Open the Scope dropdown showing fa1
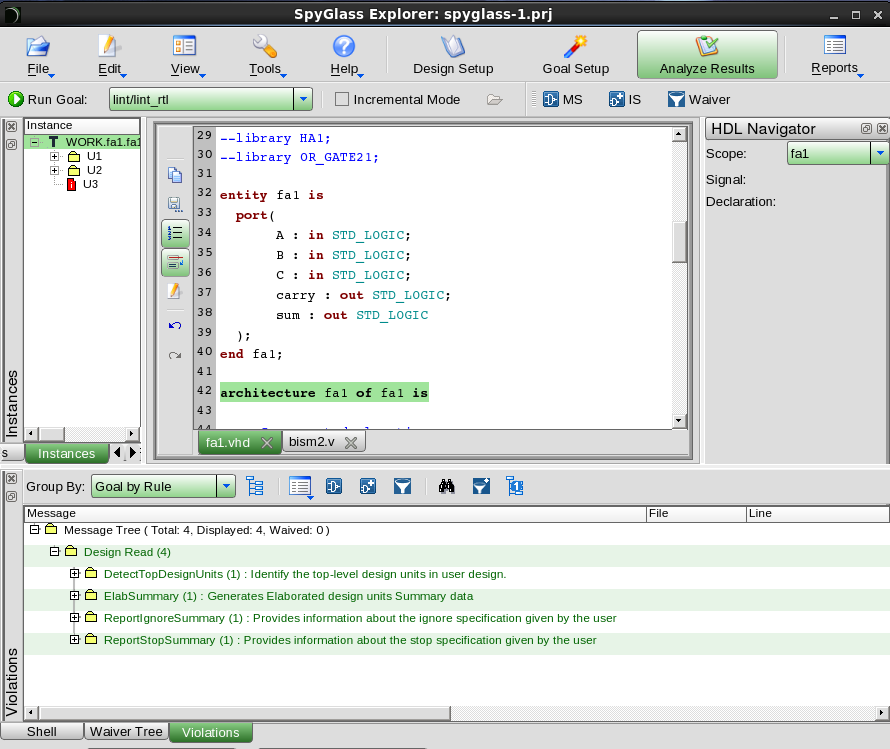Viewport: 890px width, 749px height. (880, 153)
